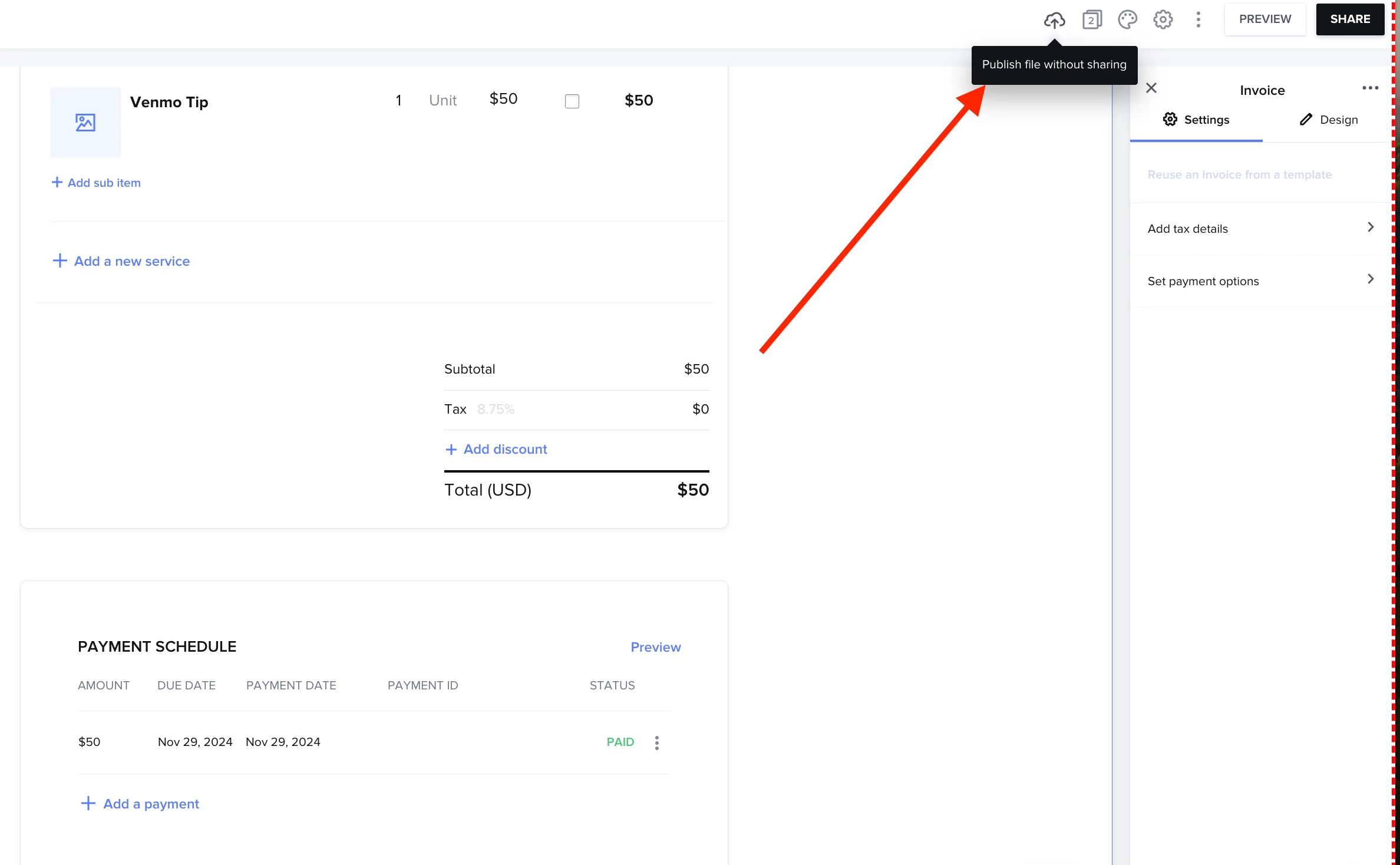Switch to the Design tab
Image resolution: width=1400 pixels, height=865 pixels.
click(1329, 120)
